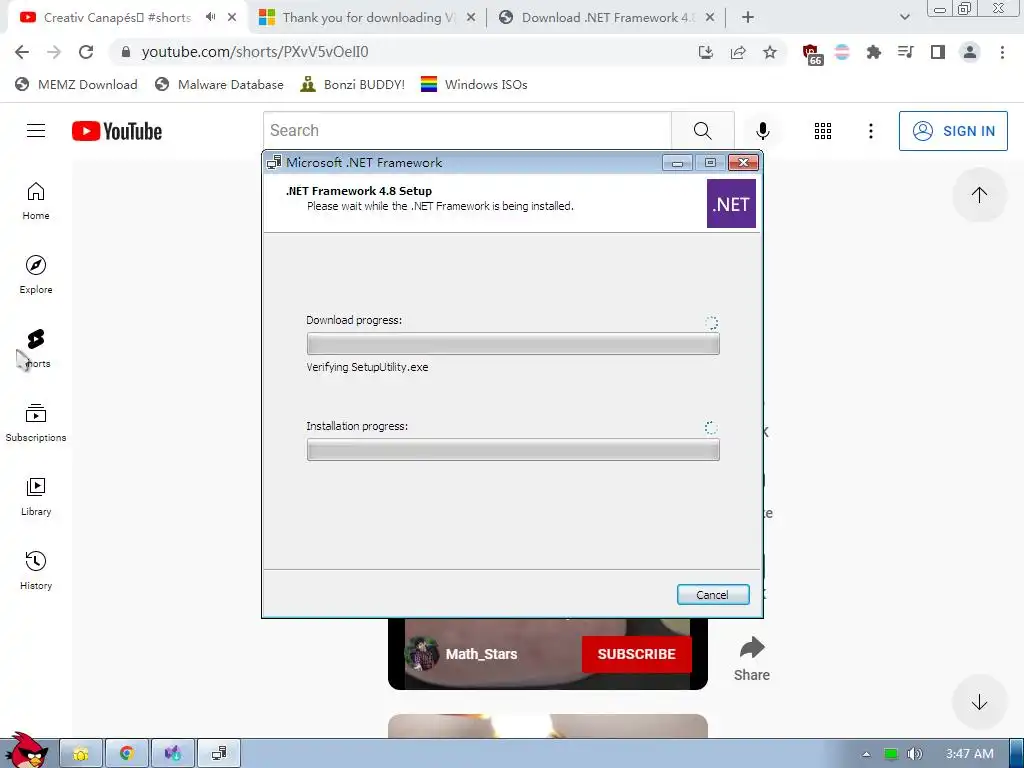This screenshot has height=768, width=1024.
Task: Click the Download progress bar
Action: coord(513,344)
